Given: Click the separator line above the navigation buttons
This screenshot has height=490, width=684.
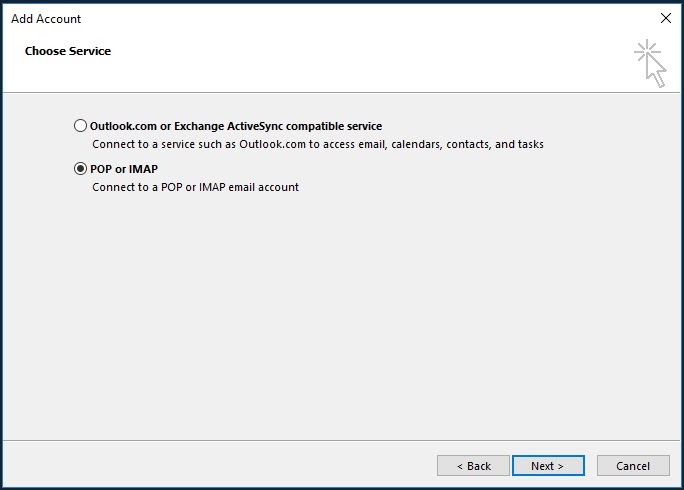Looking at the screenshot, I should [x=340, y=441].
